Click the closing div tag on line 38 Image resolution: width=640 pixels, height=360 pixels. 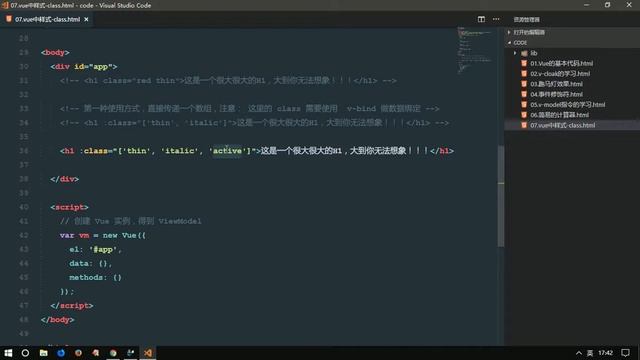click(x=64, y=179)
